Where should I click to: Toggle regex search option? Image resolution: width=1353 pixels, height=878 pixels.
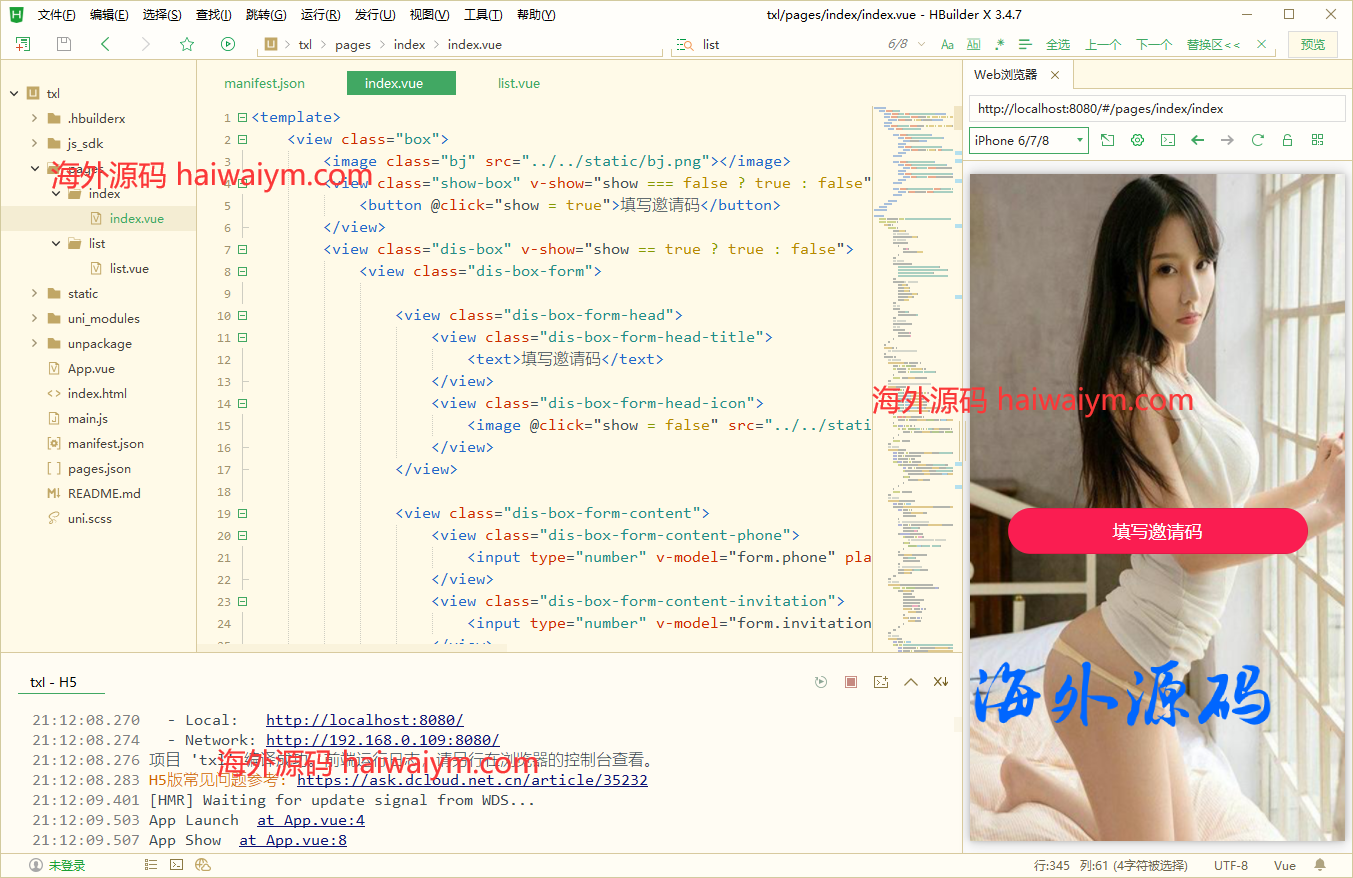pyautogui.click(x=999, y=45)
